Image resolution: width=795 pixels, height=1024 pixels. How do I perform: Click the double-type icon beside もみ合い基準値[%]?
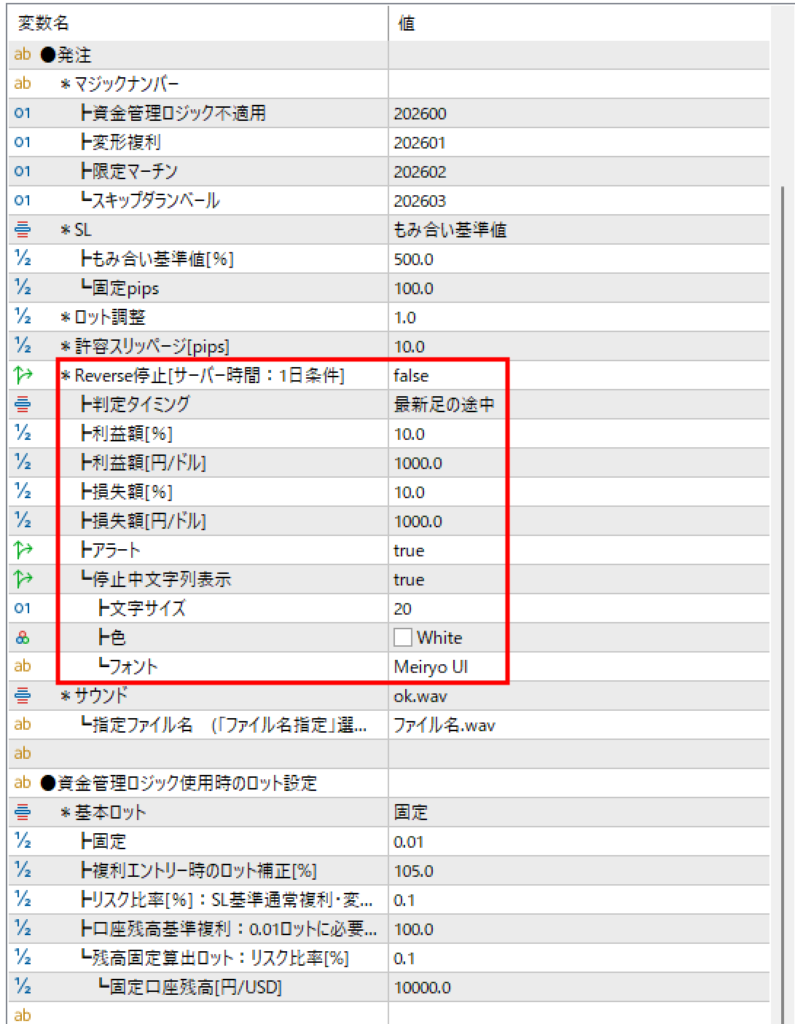(x=22, y=259)
